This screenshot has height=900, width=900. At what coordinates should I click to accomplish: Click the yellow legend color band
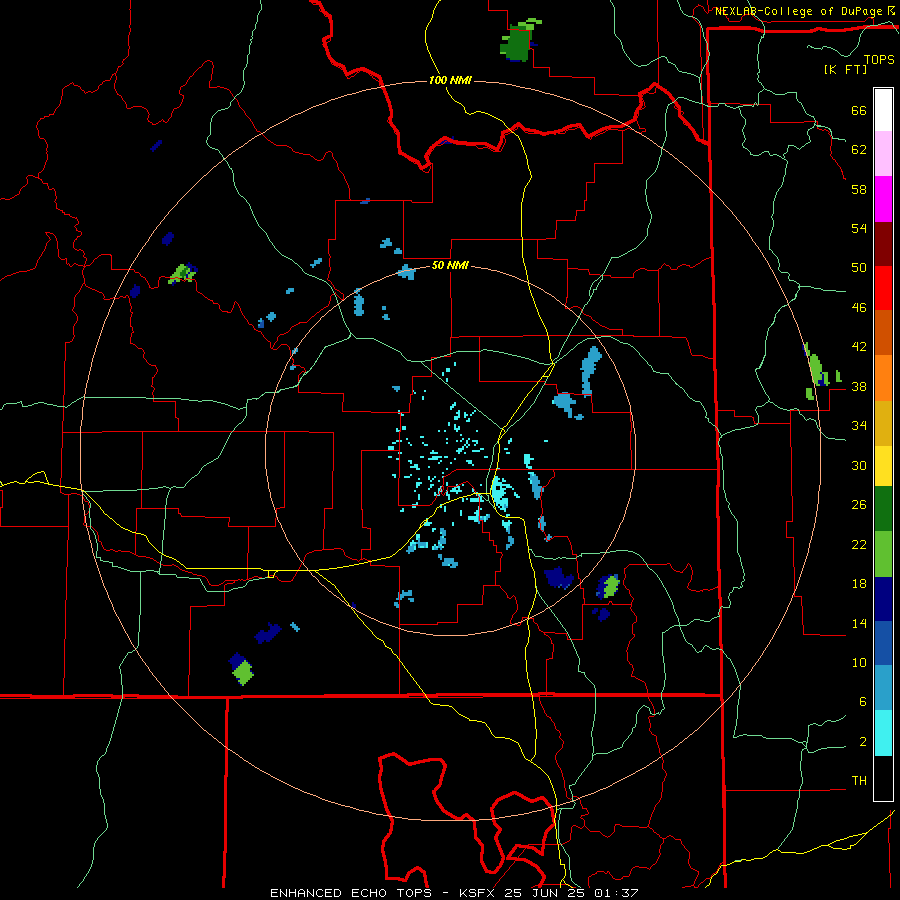883,465
